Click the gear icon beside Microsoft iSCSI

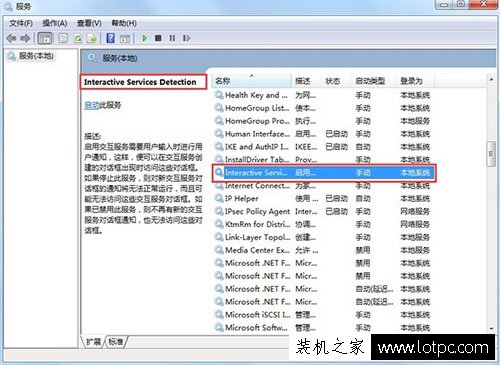(x=219, y=315)
